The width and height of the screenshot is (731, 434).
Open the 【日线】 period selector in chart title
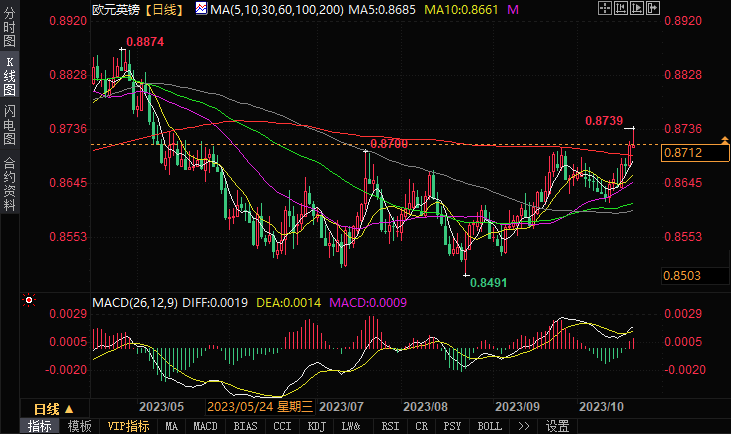tap(161, 10)
